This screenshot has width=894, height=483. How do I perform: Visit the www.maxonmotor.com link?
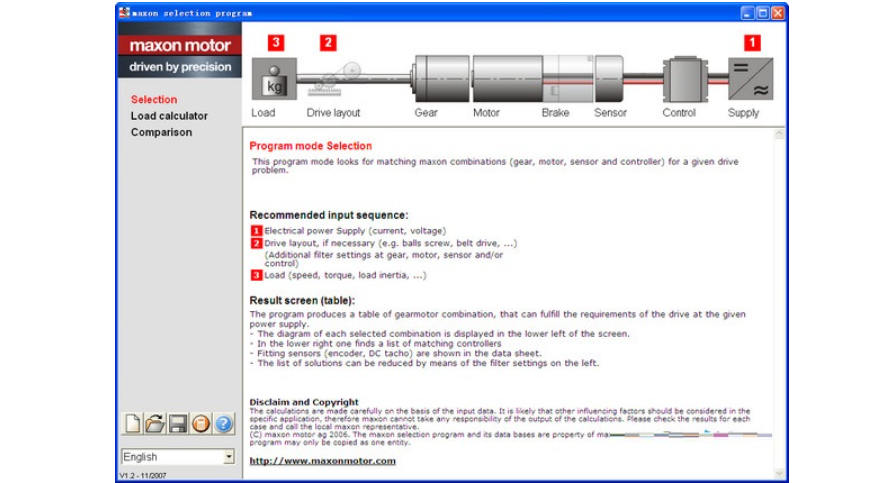(x=322, y=461)
